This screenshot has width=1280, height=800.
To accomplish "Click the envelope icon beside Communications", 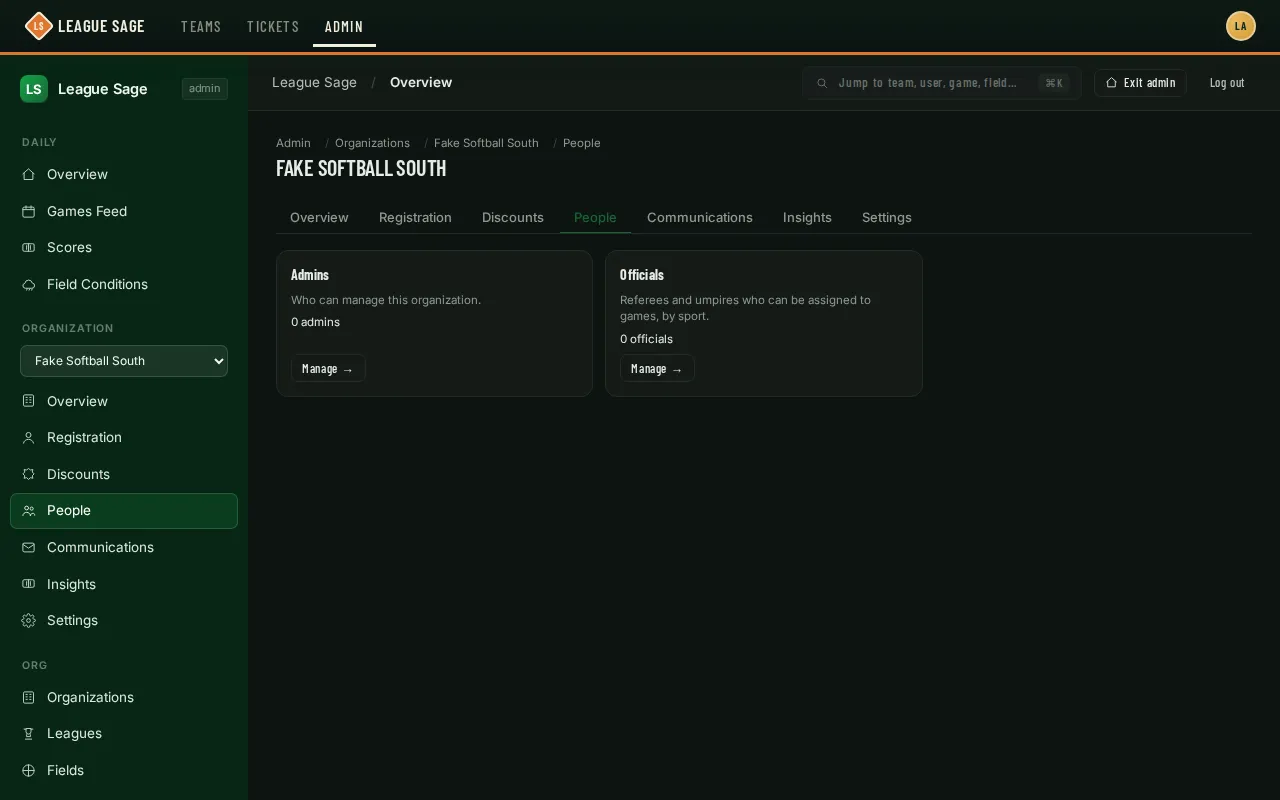I will tap(29, 548).
